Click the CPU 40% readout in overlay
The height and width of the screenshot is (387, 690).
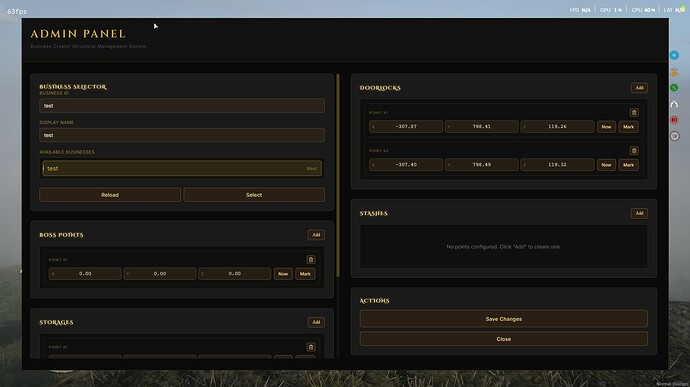pyautogui.click(x=643, y=10)
